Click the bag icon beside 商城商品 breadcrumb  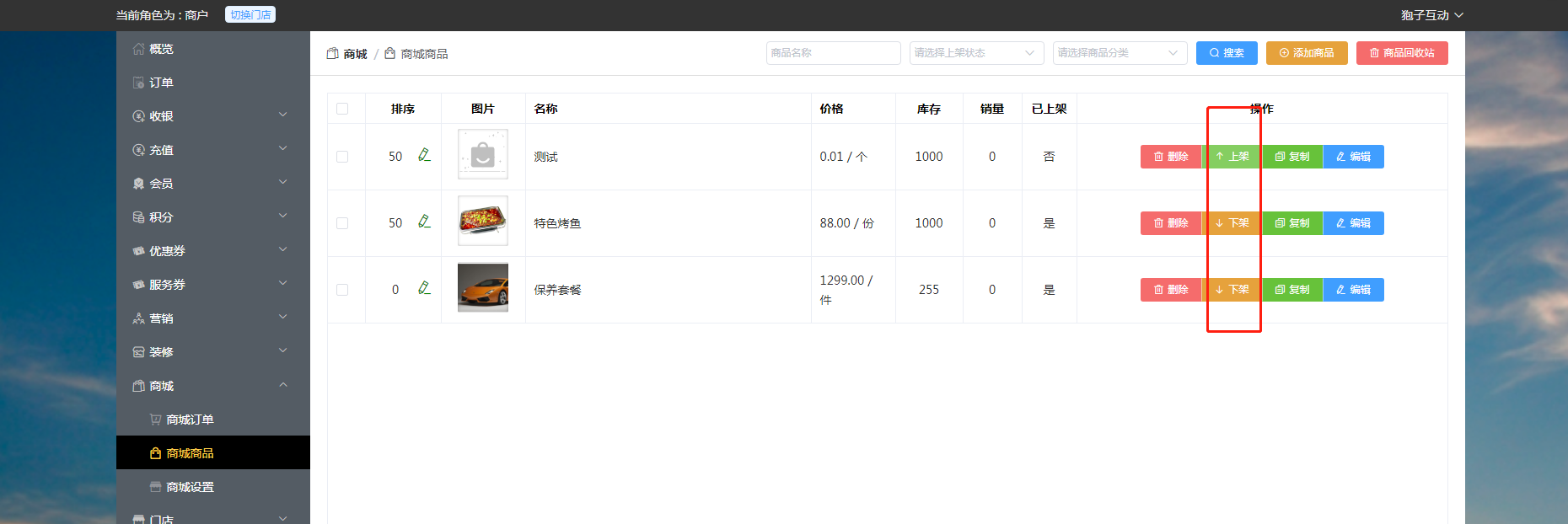[389, 53]
